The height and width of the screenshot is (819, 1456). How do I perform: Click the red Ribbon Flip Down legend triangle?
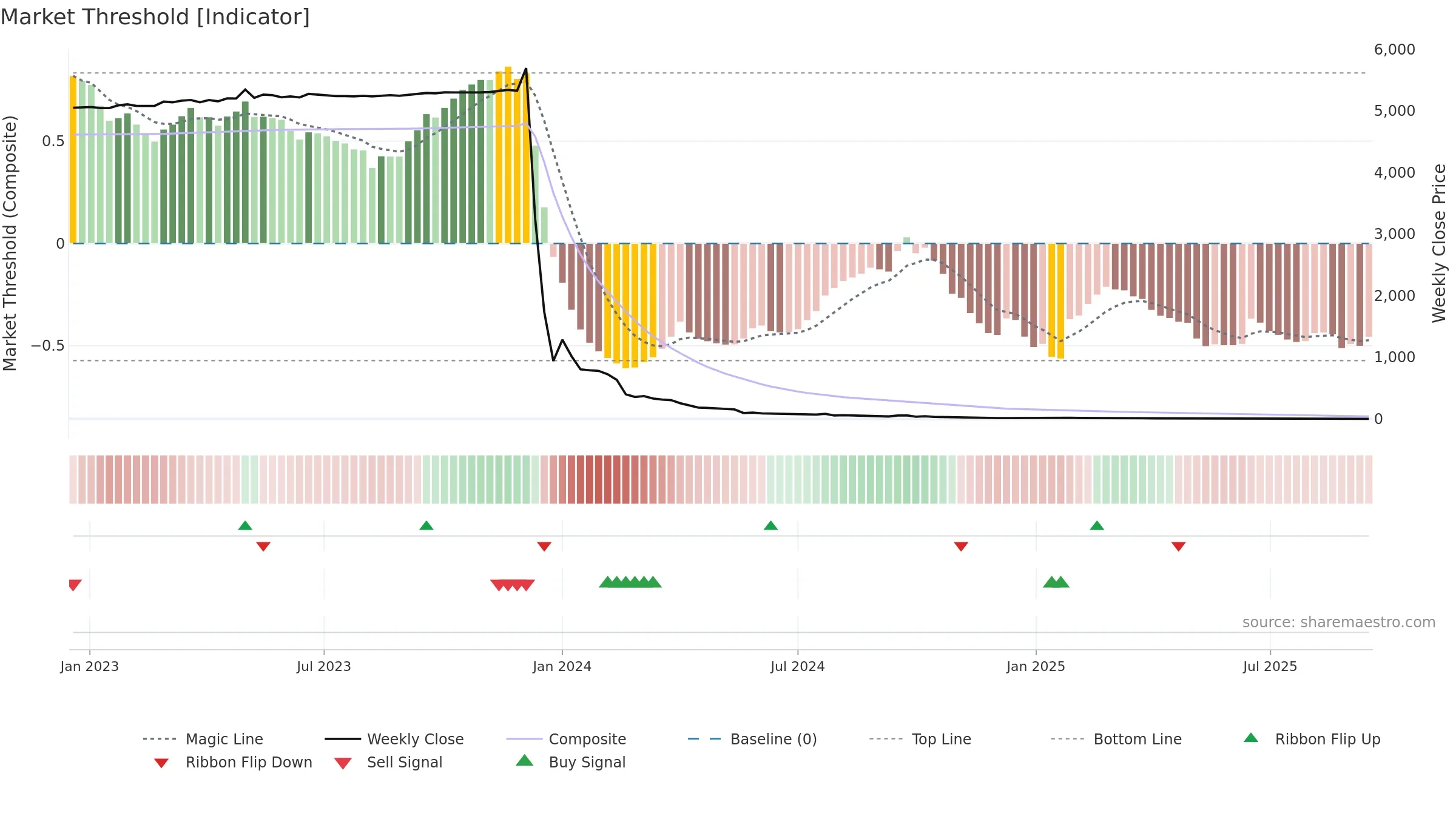(x=161, y=763)
